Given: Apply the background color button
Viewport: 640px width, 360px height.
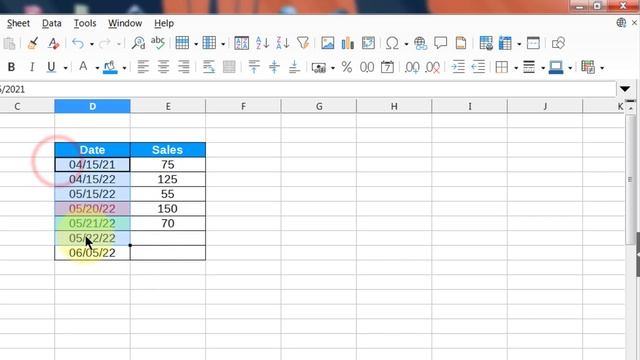Looking at the screenshot, I should pos(110,67).
